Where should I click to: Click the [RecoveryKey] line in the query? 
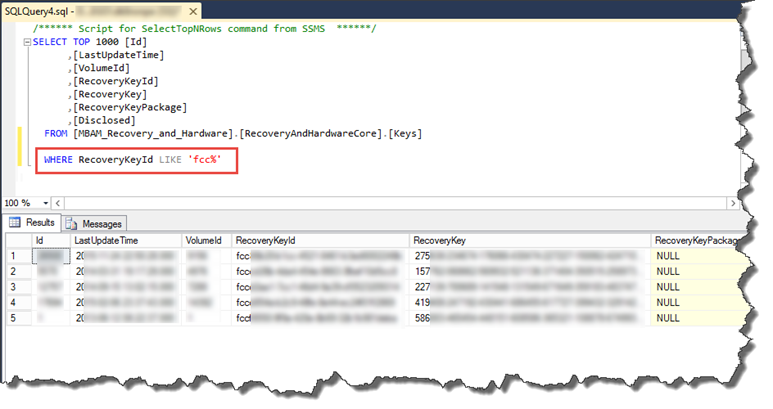(x=110, y=94)
